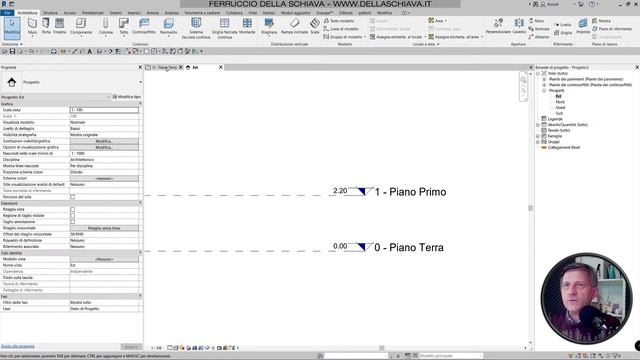
Task: Switch to the Vista ribbon tab
Action: pos(253,13)
